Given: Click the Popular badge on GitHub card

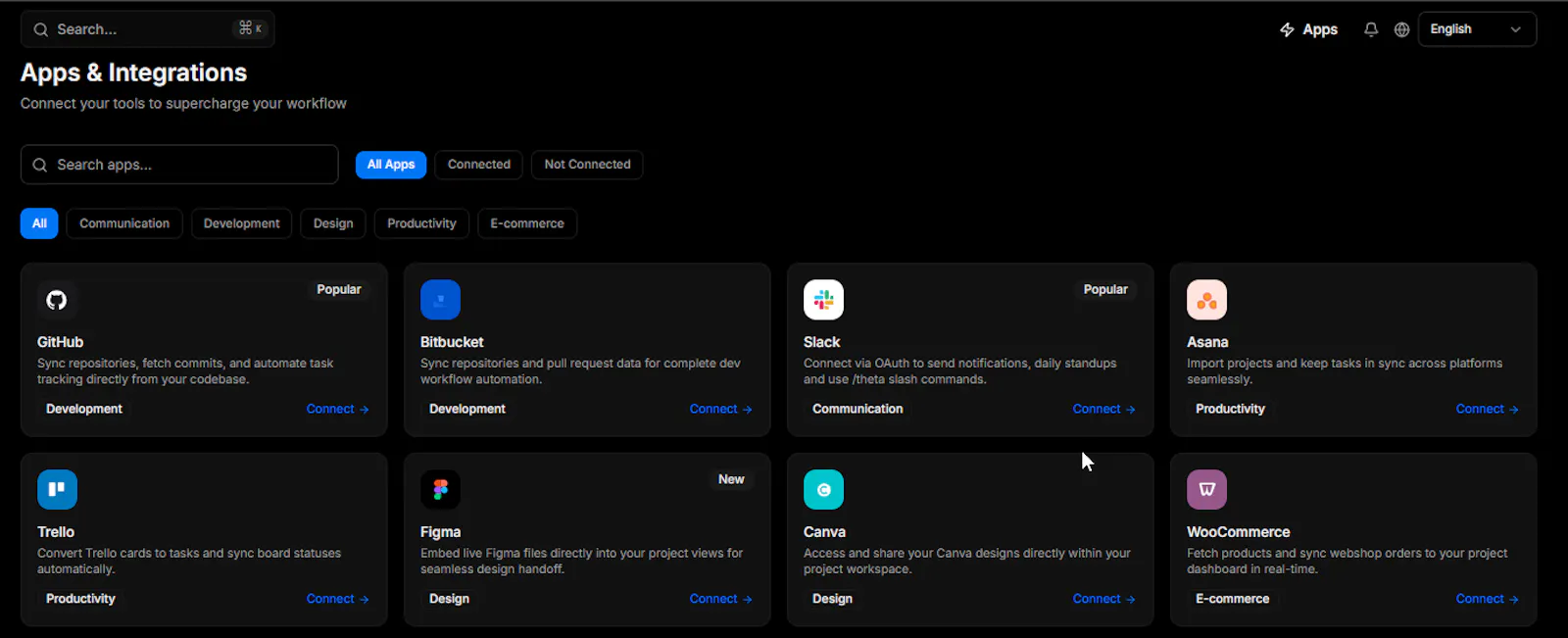Looking at the screenshot, I should [339, 289].
